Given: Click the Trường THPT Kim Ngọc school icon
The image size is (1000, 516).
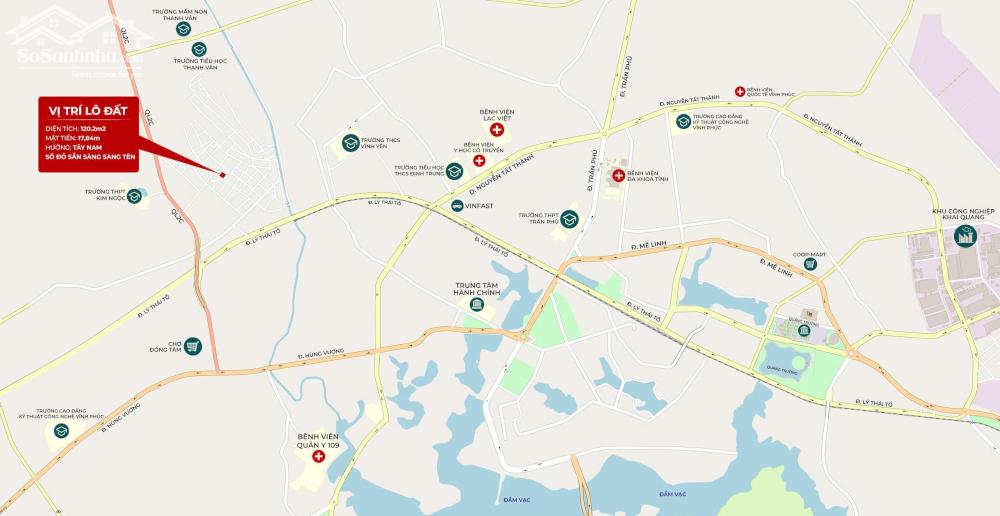Looking at the screenshot, I should (134, 196).
